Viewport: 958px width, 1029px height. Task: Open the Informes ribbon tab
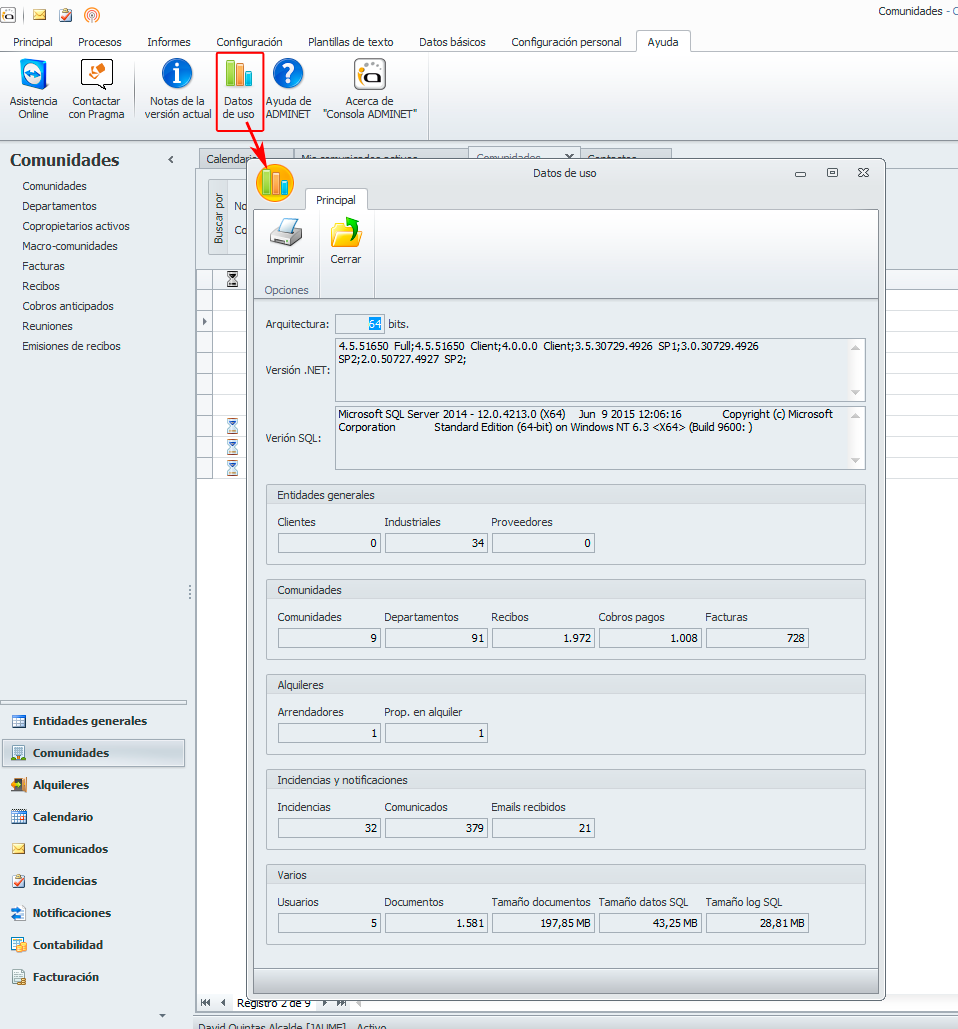click(169, 42)
